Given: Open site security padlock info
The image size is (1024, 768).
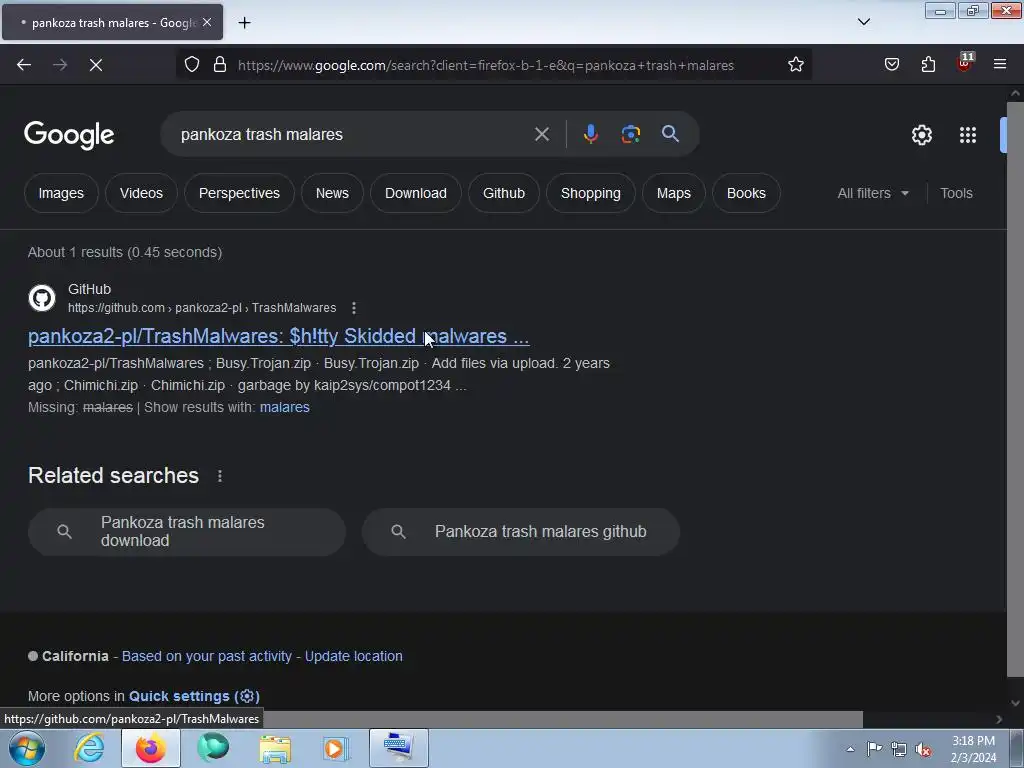Looking at the screenshot, I should pyautogui.click(x=220, y=65).
